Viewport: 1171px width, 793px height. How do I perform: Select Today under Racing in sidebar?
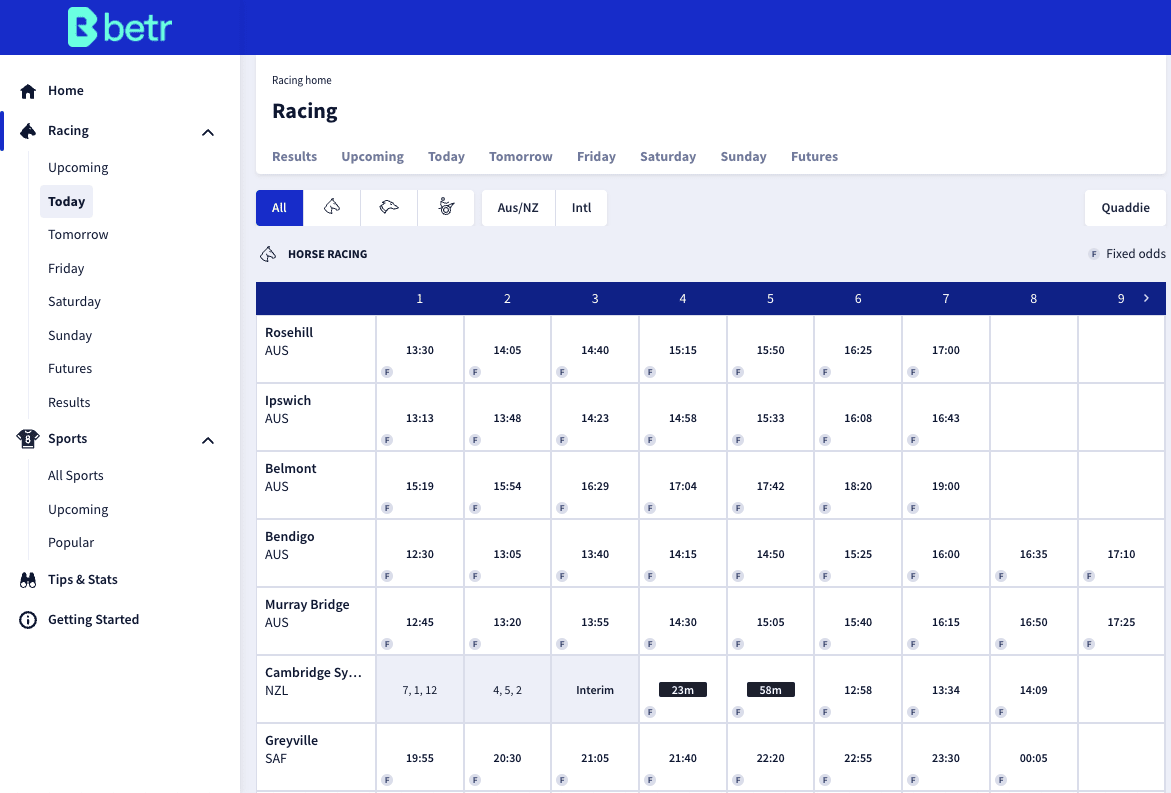coord(66,202)
